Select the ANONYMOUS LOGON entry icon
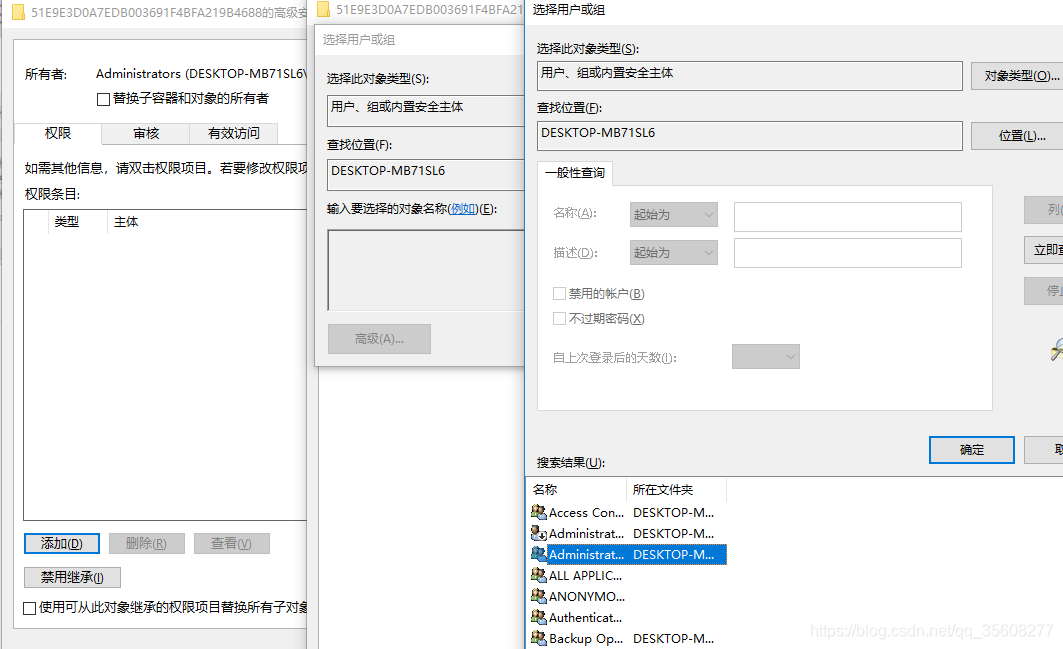This screenshot has width=1063, height=649. point(537,596)
